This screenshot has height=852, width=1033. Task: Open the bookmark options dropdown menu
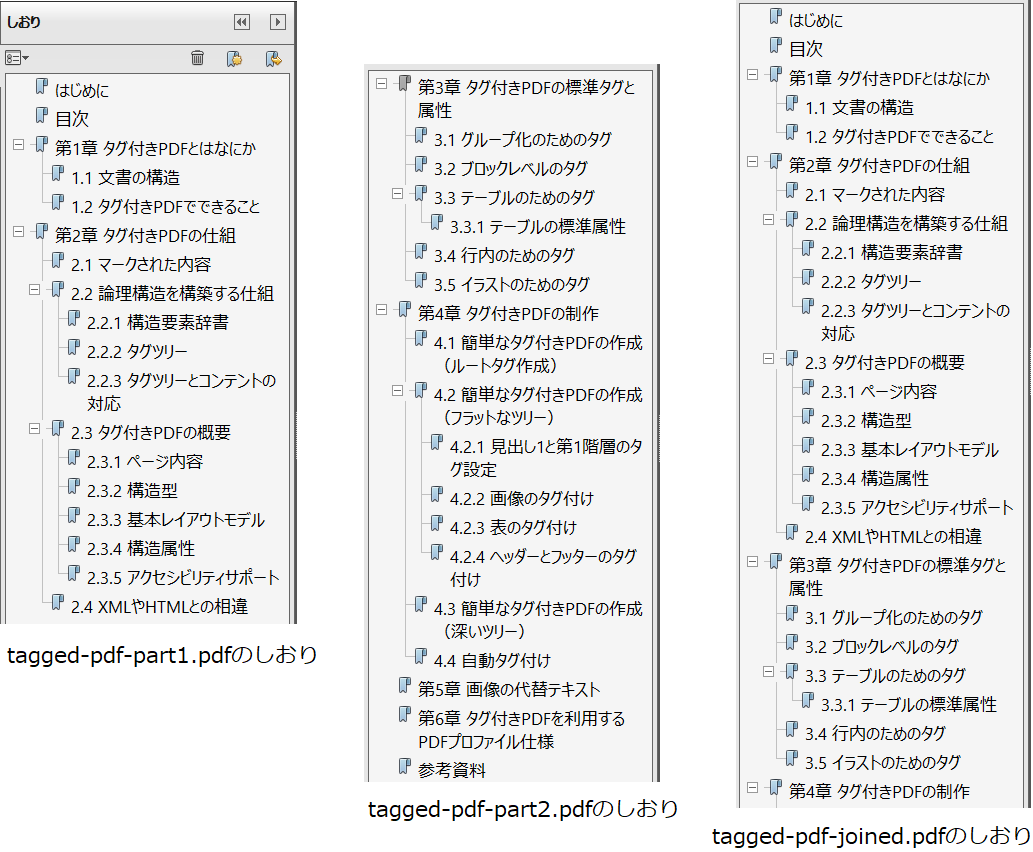point(17,58)
